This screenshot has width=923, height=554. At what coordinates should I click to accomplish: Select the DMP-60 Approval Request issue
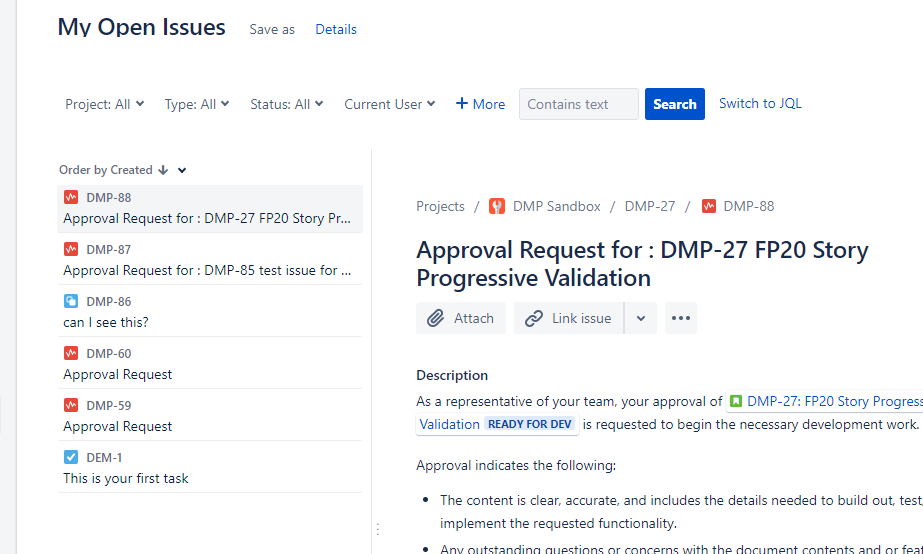(210, 364)
